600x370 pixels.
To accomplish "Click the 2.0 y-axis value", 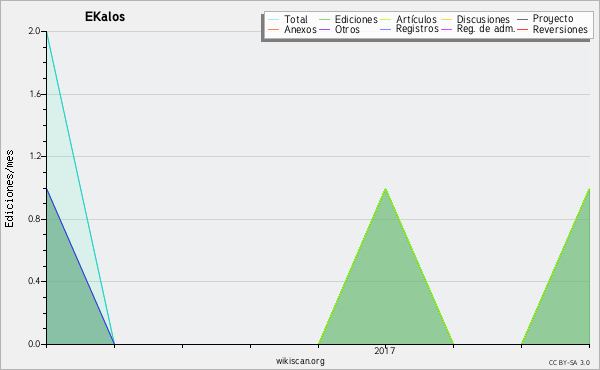I will pos(34,31).
